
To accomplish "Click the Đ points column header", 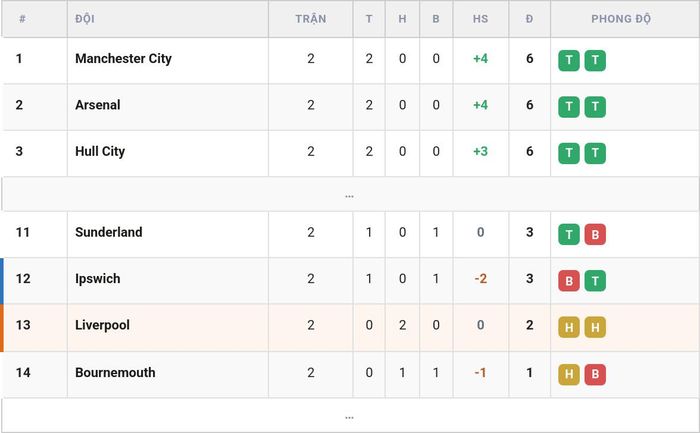I will [529, 19].
